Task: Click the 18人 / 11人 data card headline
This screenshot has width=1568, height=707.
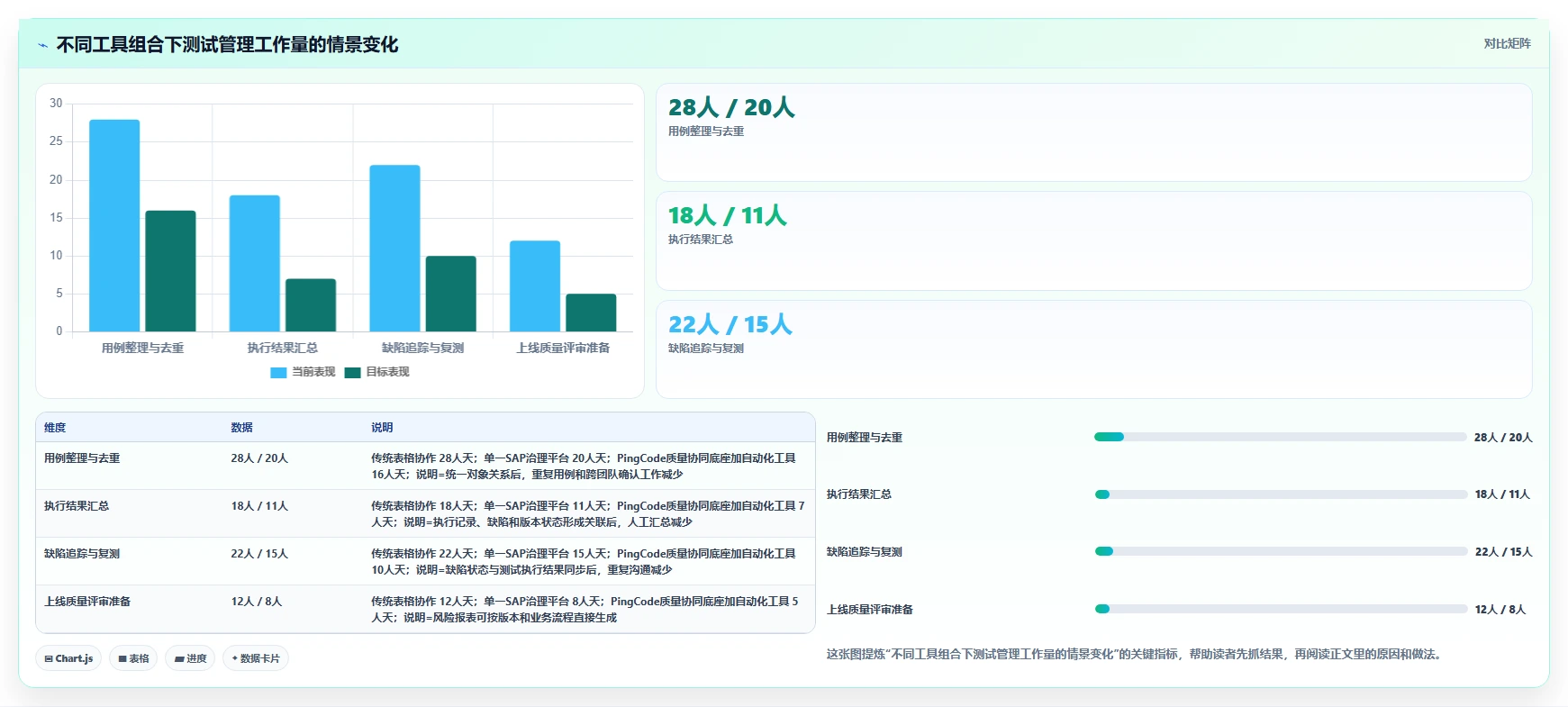Action: coord(728,215)
